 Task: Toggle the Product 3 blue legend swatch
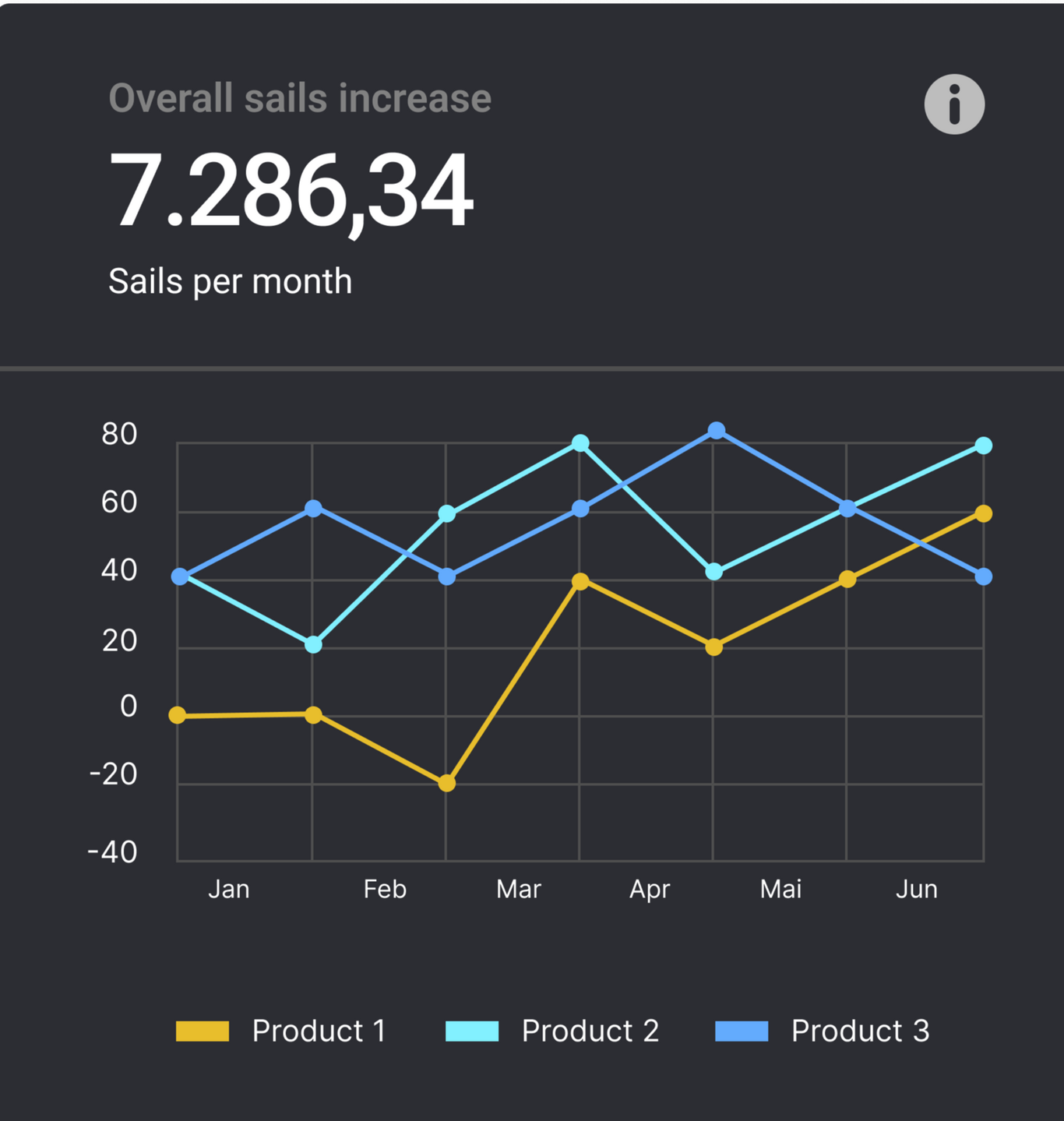pyautogui.click(x=742, y=1031)
